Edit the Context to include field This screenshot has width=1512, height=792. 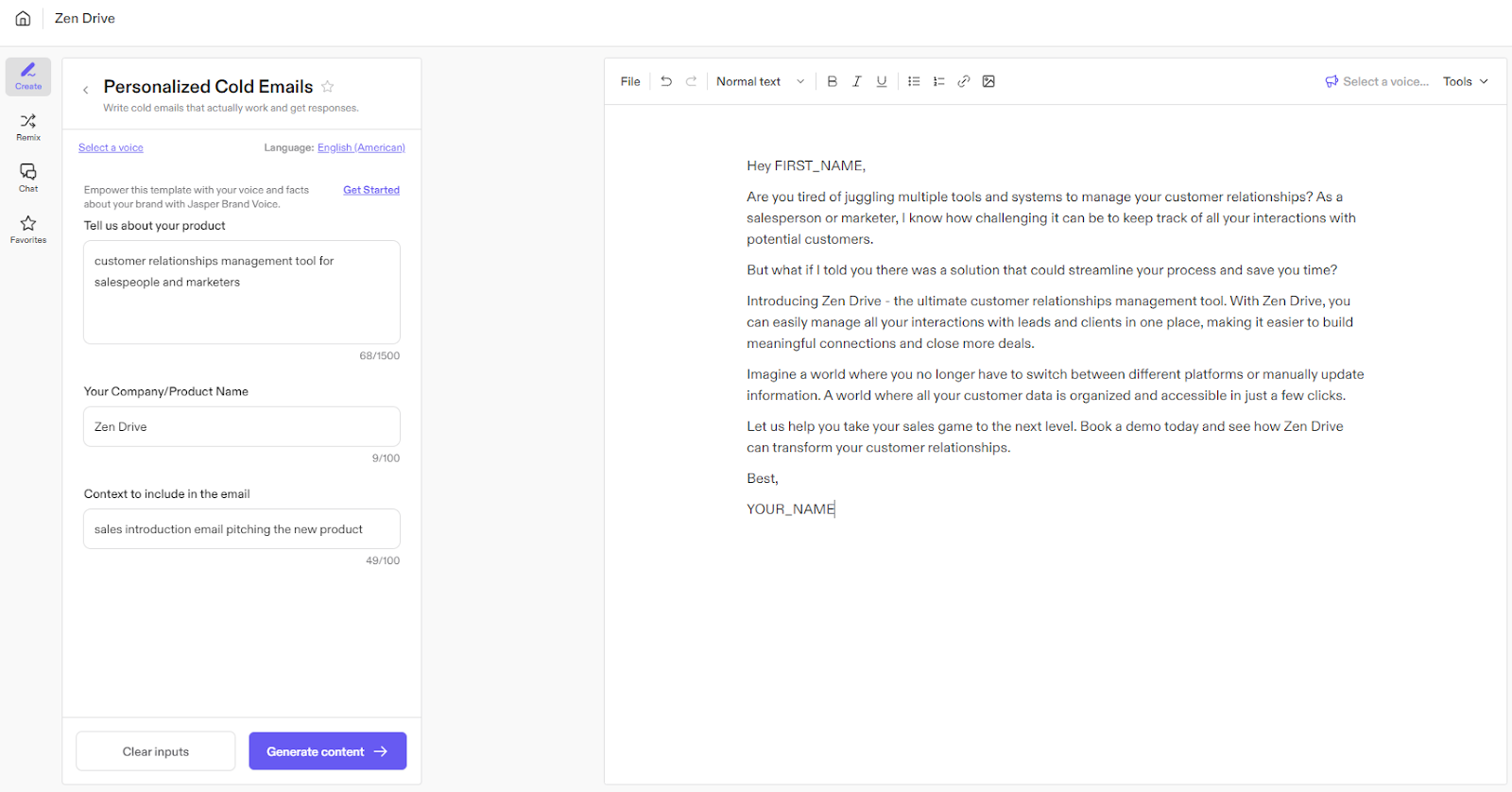pyautogui.click(x=242, y=529)
